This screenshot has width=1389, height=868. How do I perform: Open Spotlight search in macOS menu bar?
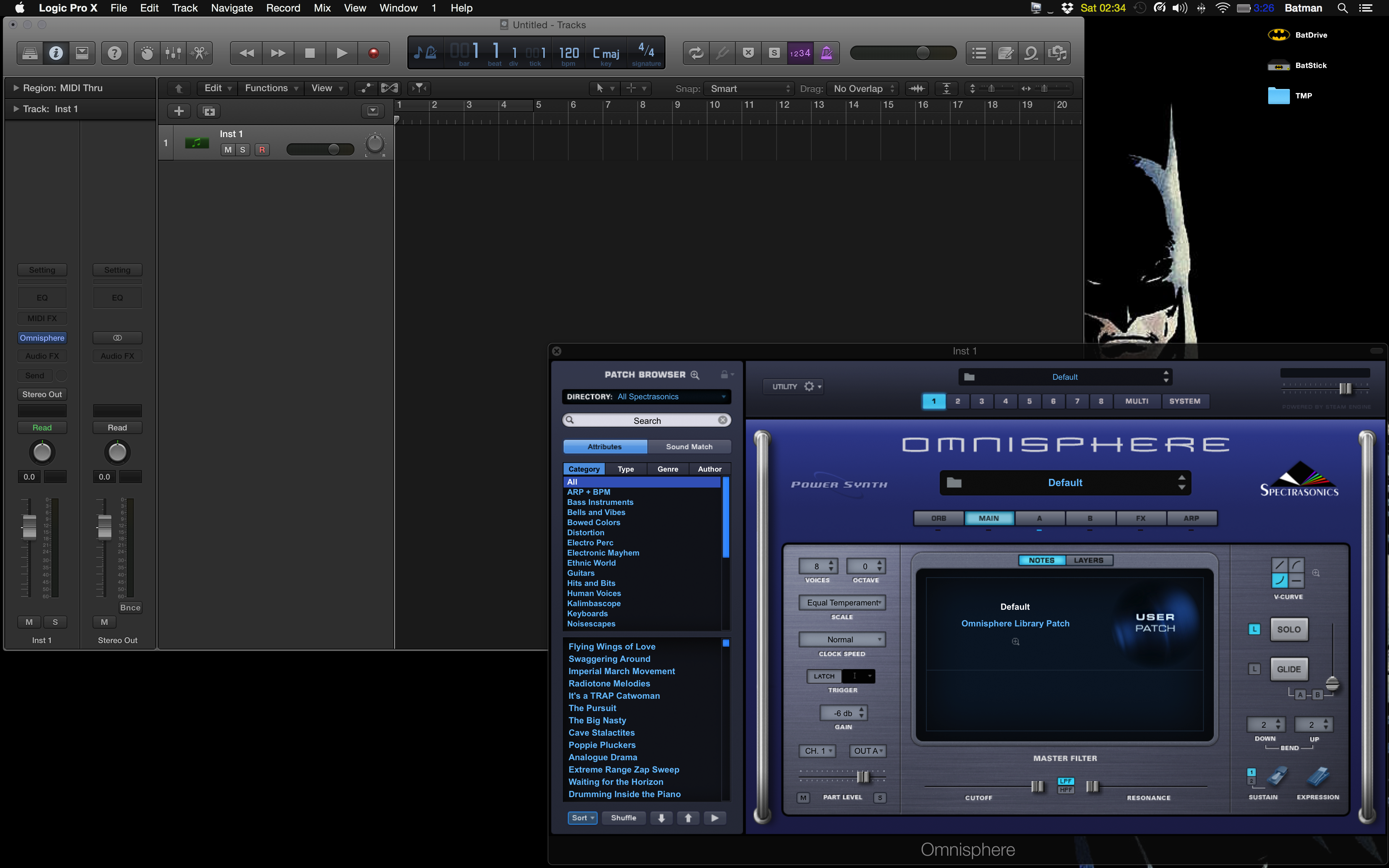point(1342,8)
